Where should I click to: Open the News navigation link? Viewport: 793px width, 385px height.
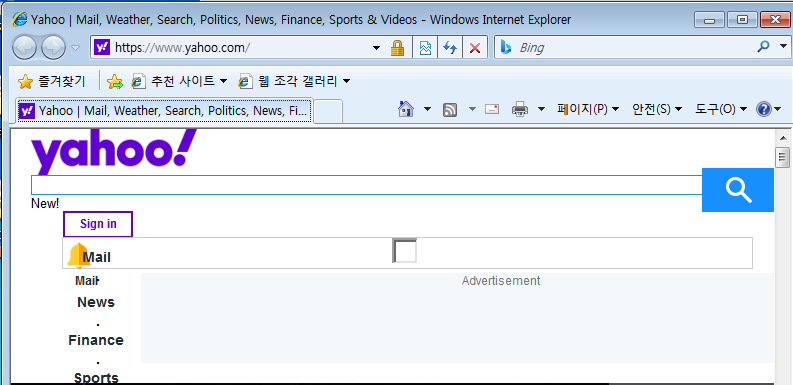coord(96,303)
